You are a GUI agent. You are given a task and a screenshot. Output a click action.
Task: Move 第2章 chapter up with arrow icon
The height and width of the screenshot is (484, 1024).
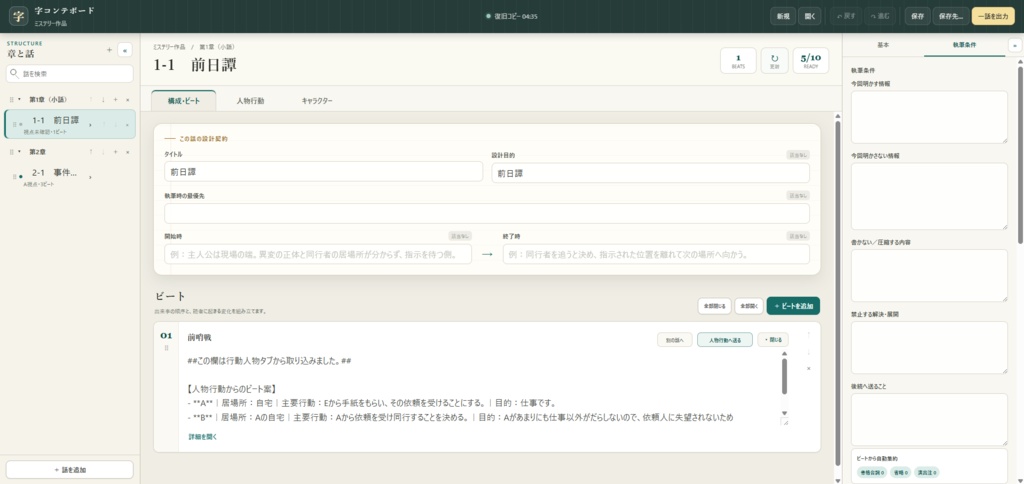[x=90, y=152]
